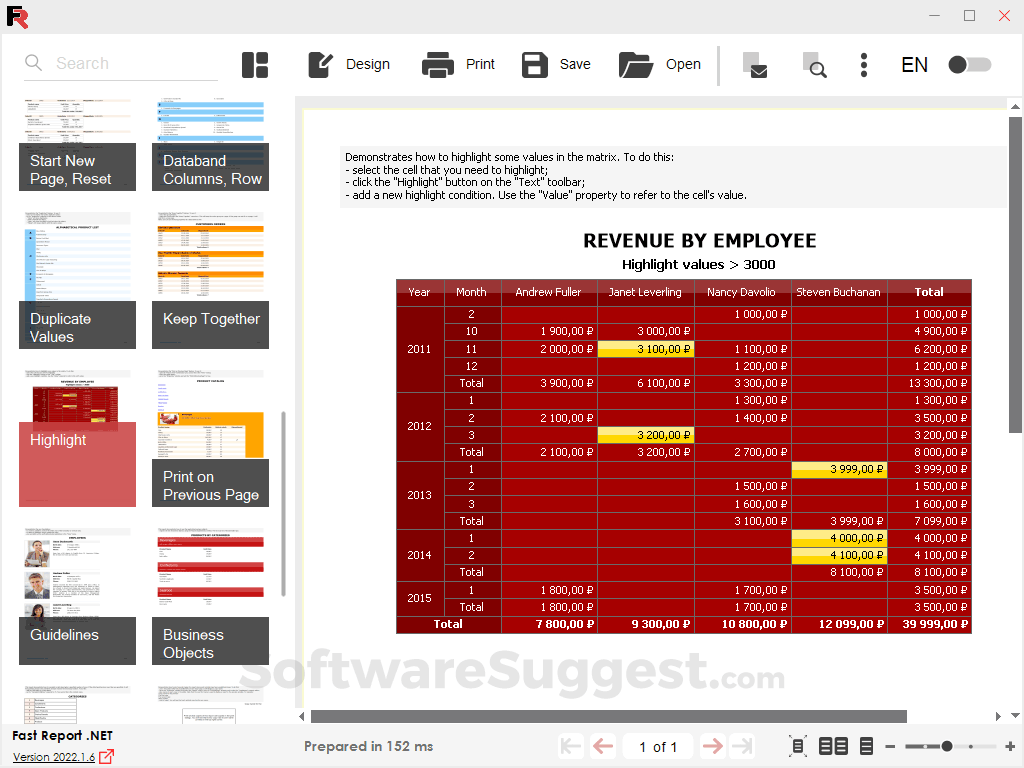Screen dimensions: 1024x768
Task: Click the Open button to load a report
Action: (660, 64)
